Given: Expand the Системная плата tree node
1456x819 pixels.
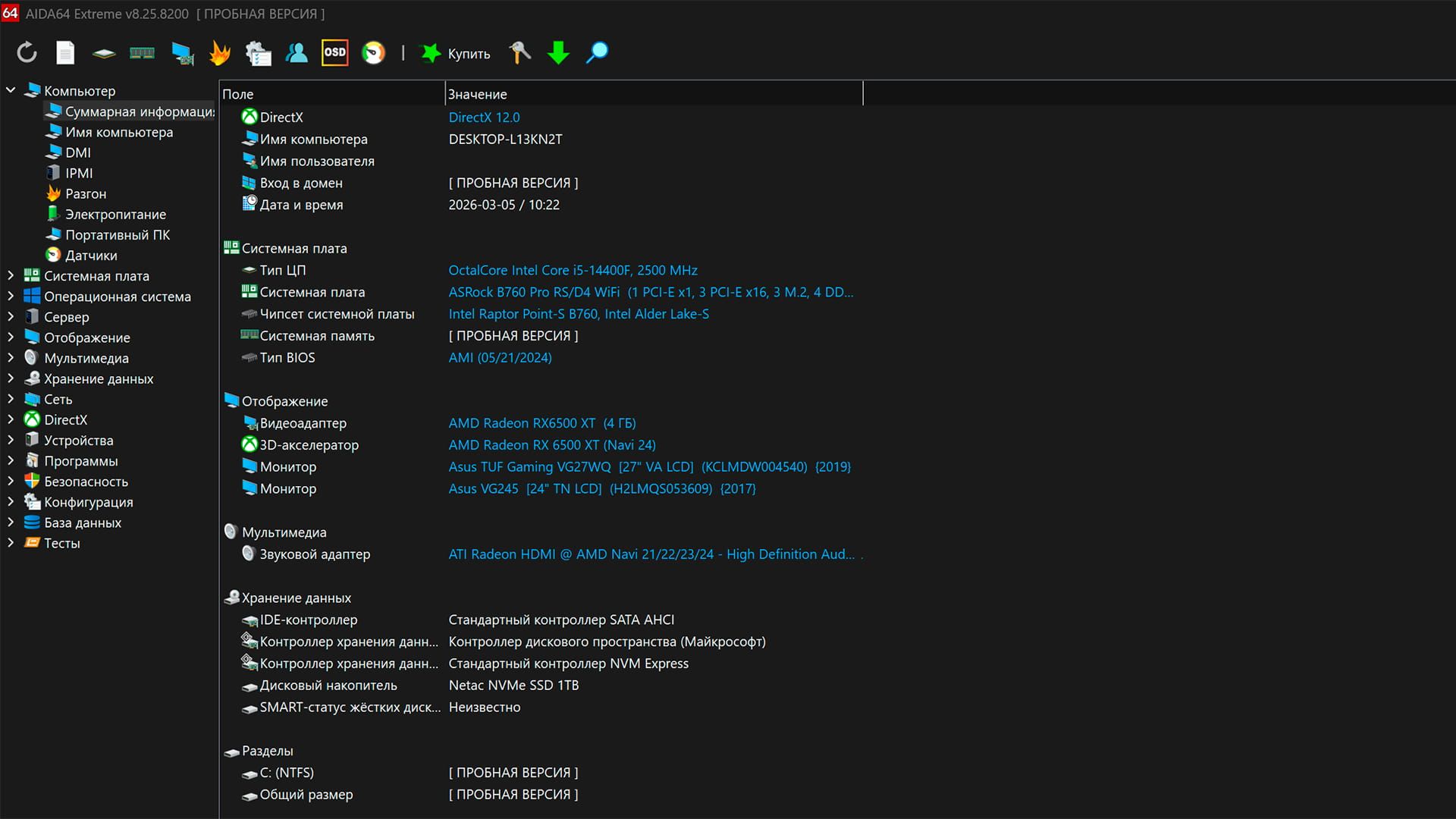Looking at the screenshot, I should (x=11, y=275).
